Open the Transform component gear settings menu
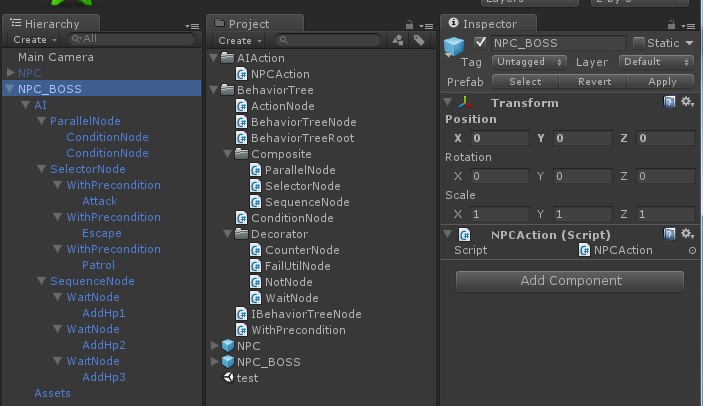The height and width of the screenshot is (406, 703). click(687, 102)
